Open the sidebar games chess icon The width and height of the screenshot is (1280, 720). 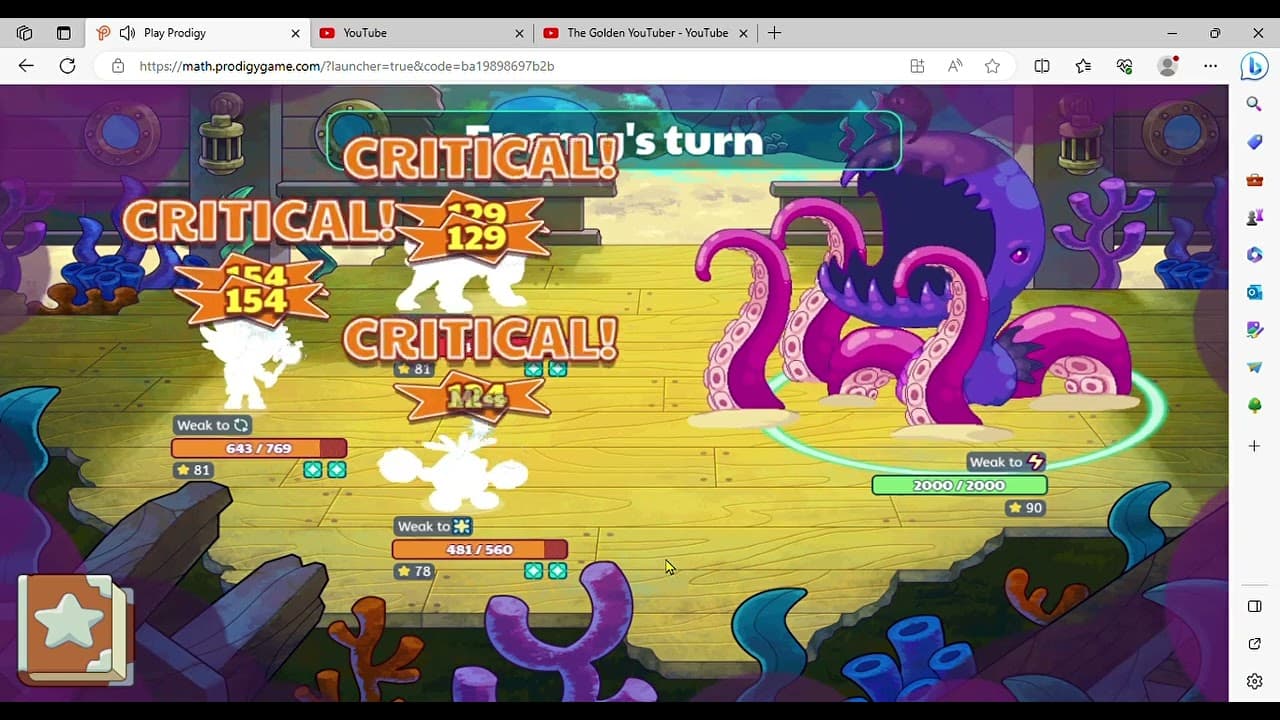point(1254,218)
